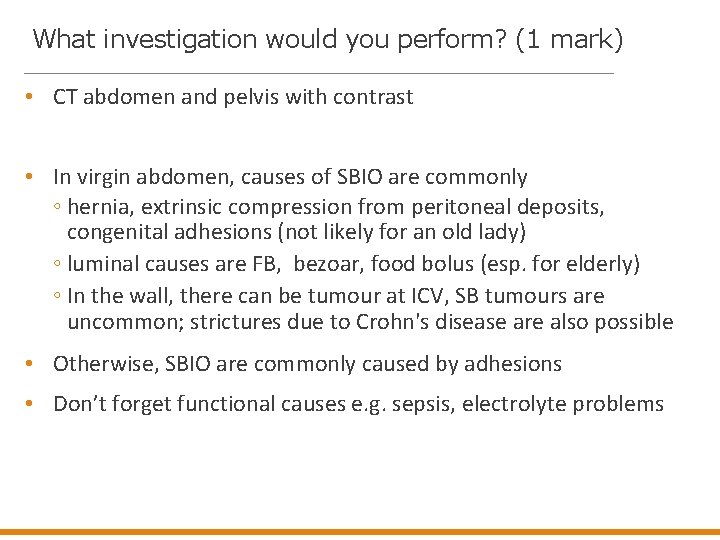Click the orange bullet before "CT abdomen"
720x540 pixels.
(x=32, y=97)
